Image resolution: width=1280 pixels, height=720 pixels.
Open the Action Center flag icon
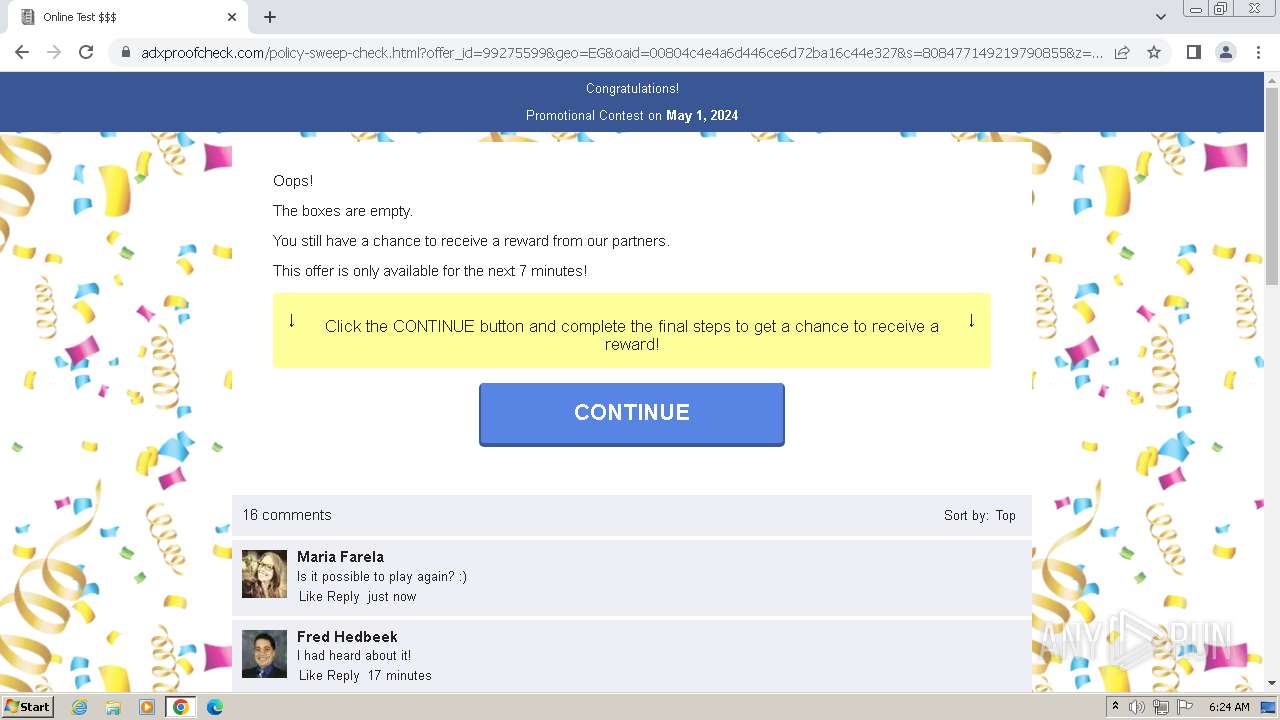(x=1185, y=707)
